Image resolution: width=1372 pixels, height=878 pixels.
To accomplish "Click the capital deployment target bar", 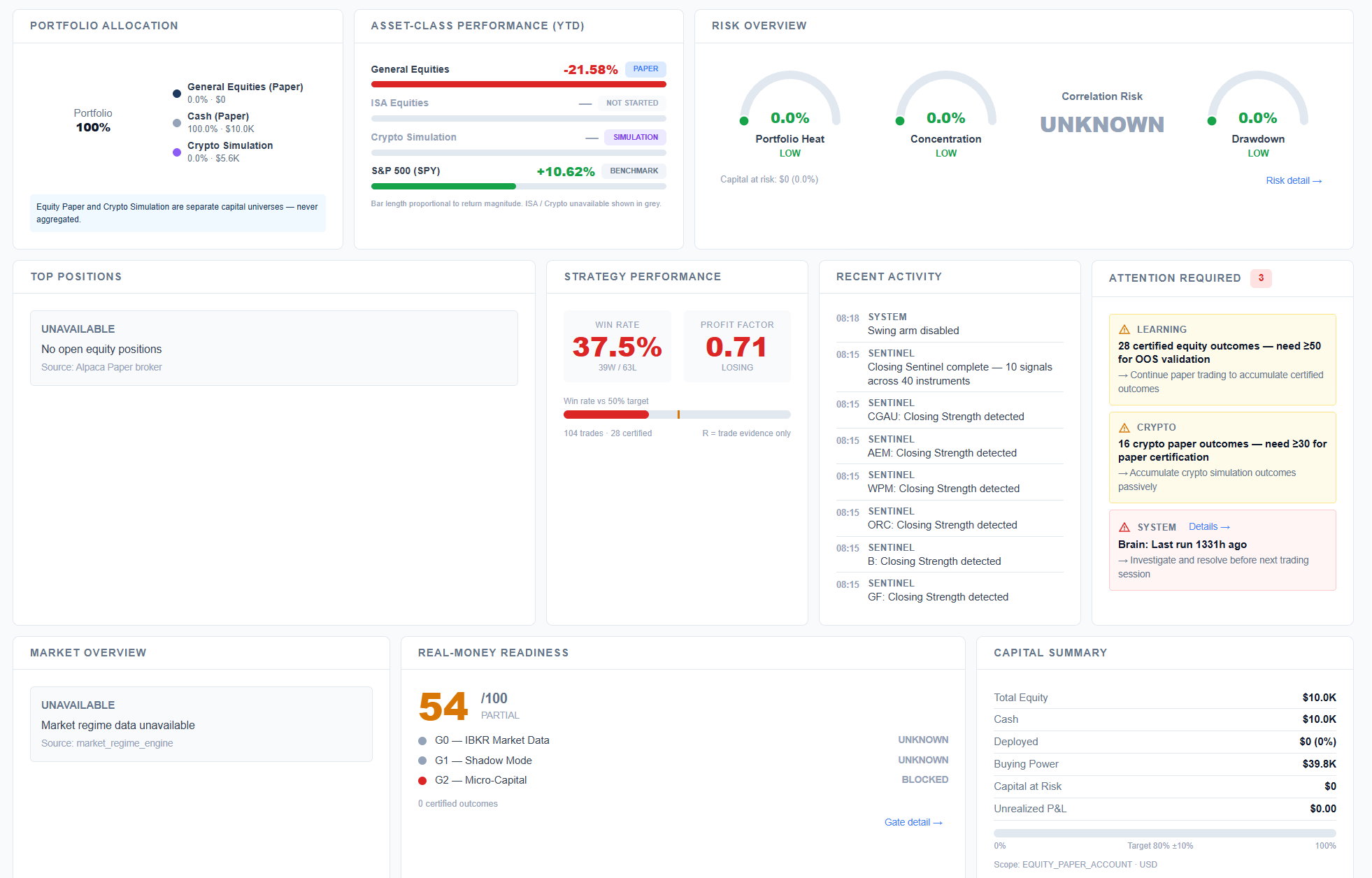I will pos(1164,833).
